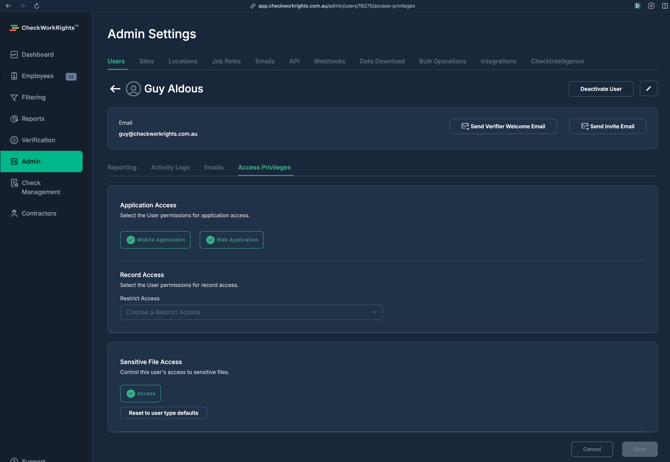The height and width of the screenshot is (462, 670).
Task: Click Deactivate User button
Action: point(601,89)
